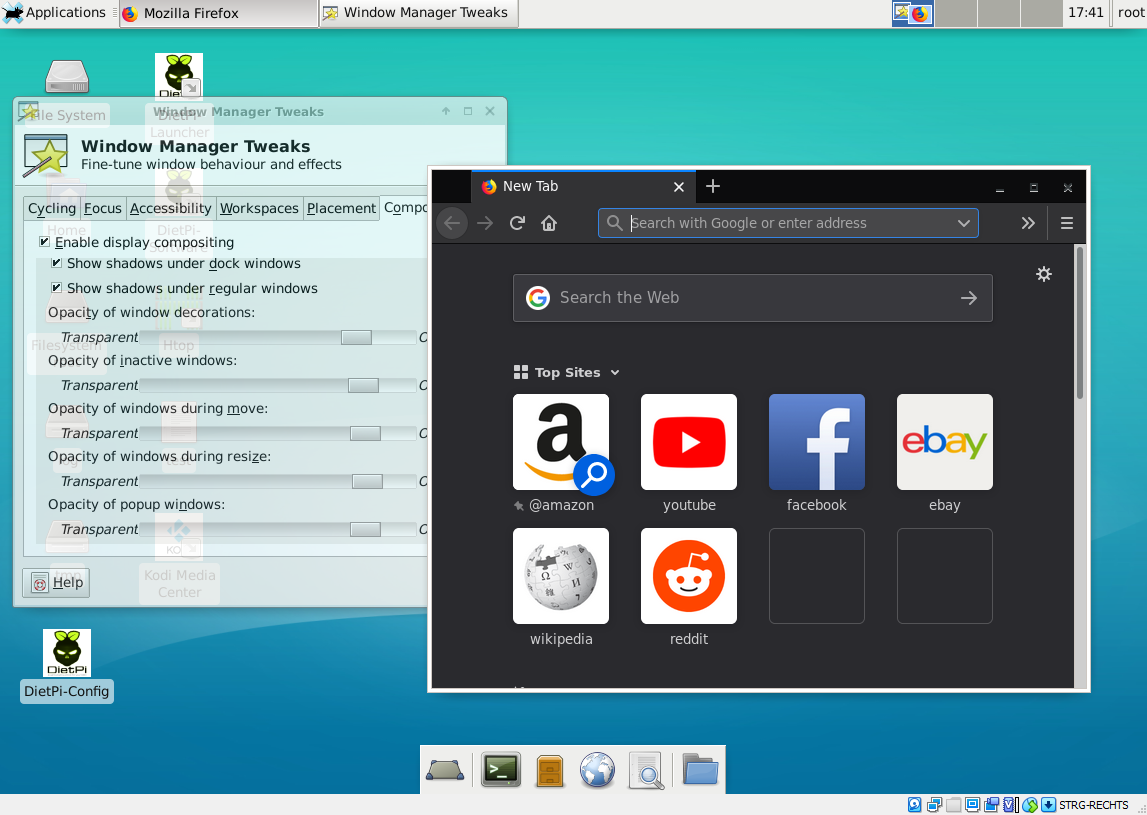Click the Help button in Window Manager Tweaks
Image resolution: width=1147 pixels, height=815 pixels.
click(56, 582)
